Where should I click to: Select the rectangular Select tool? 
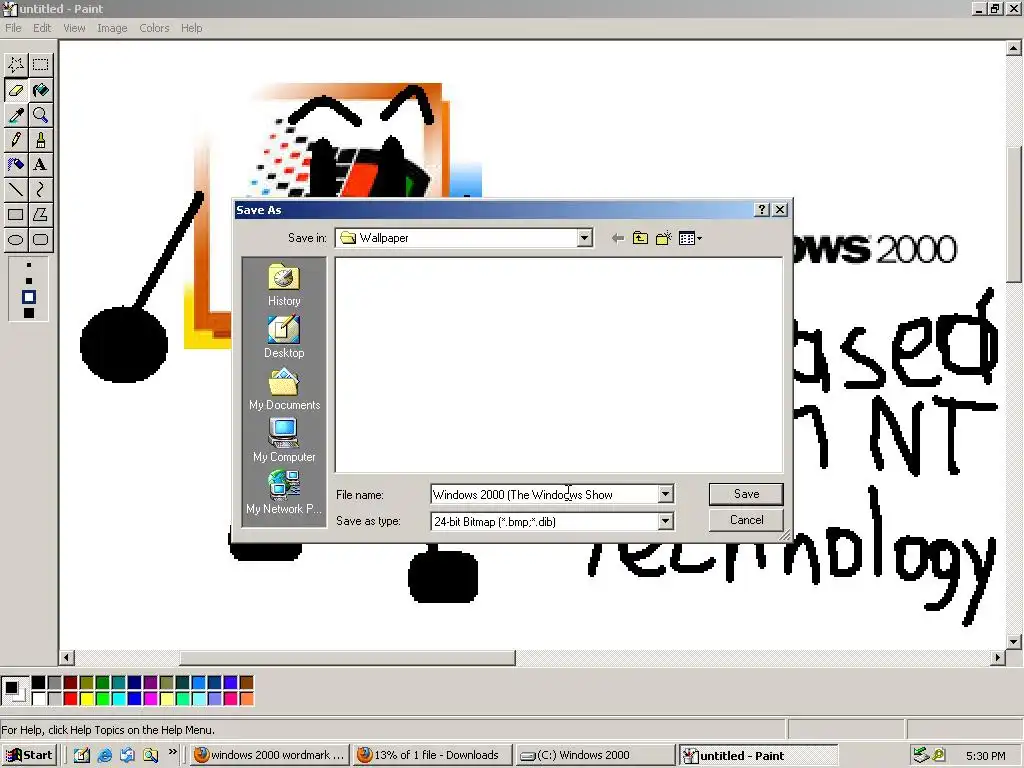tap(40, 65)
